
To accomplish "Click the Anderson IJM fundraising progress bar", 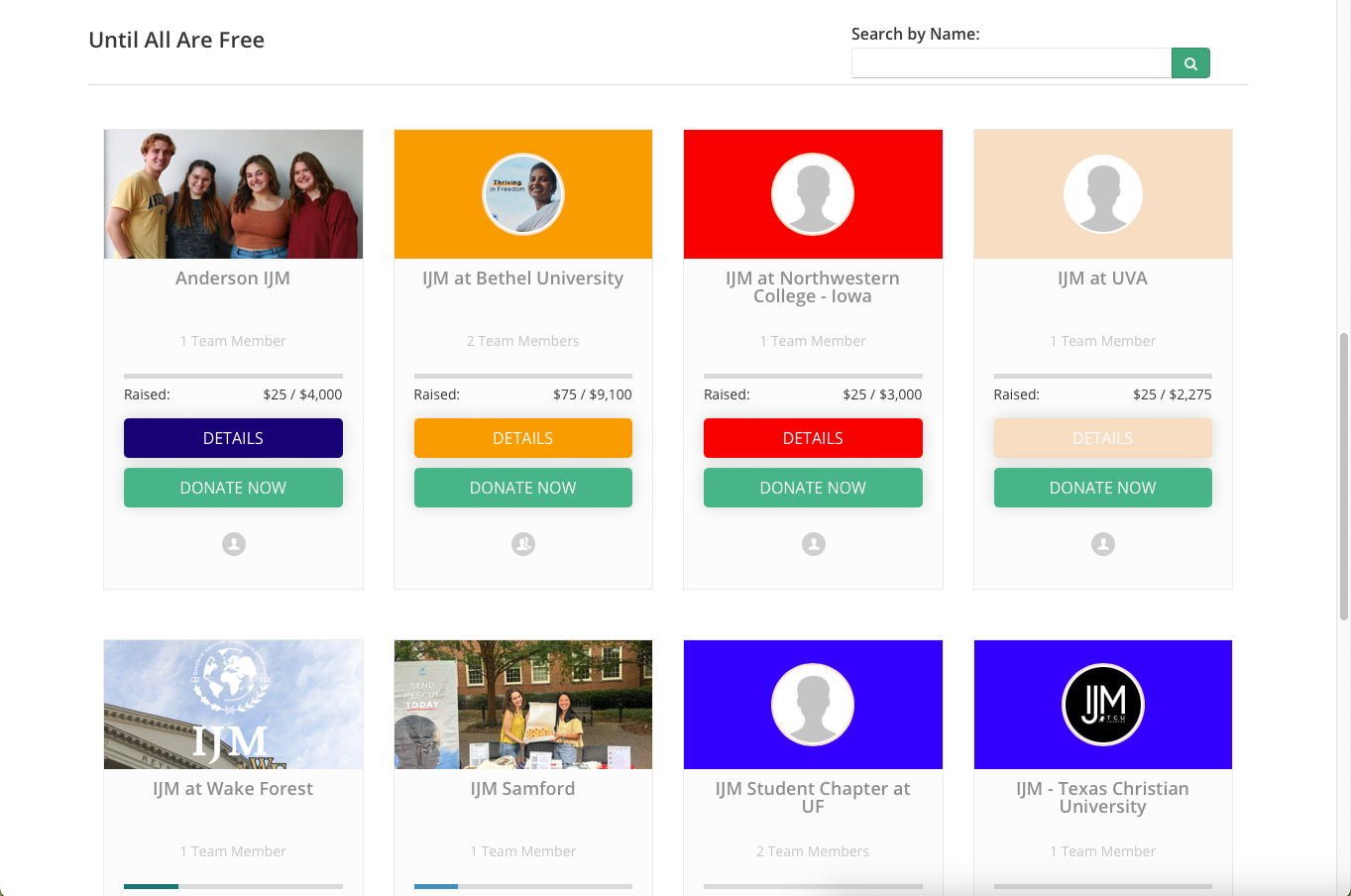I will pos(233,376).
